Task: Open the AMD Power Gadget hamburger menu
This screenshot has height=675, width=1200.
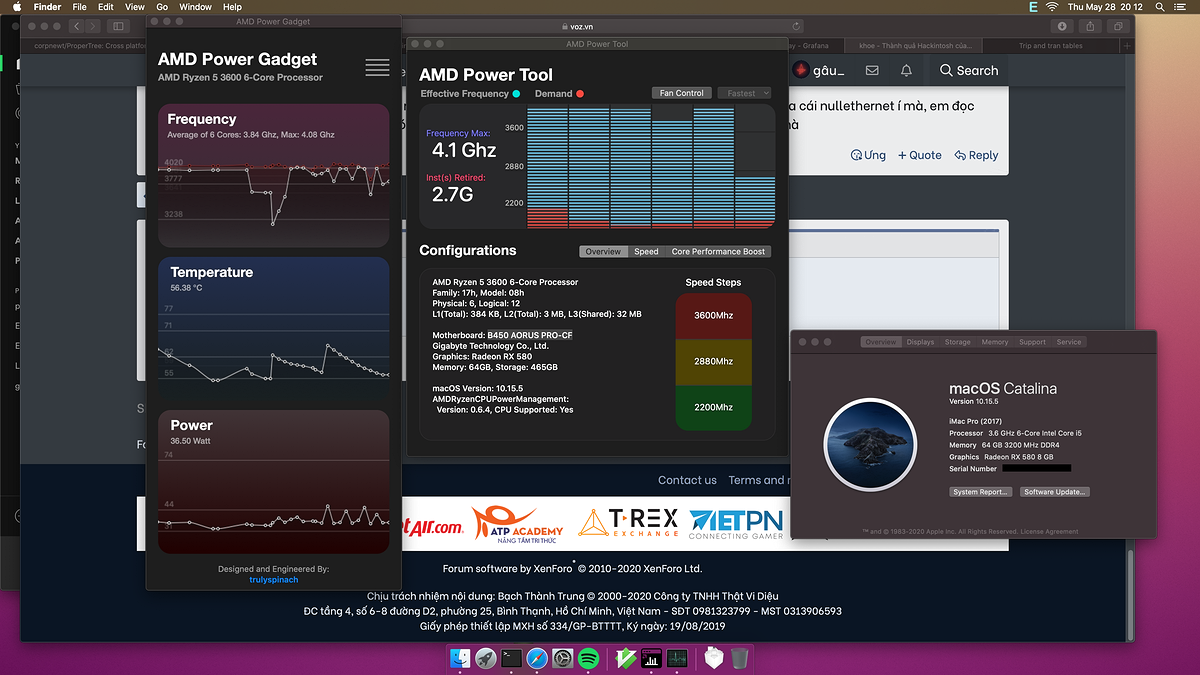Action: (377, 67)
